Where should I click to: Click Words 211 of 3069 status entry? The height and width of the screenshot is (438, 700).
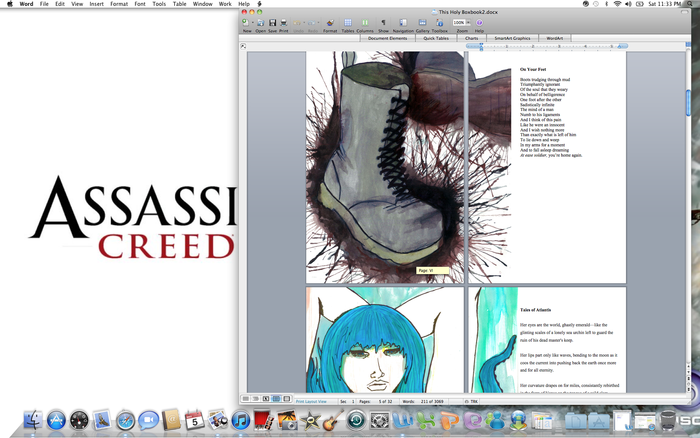423,401
